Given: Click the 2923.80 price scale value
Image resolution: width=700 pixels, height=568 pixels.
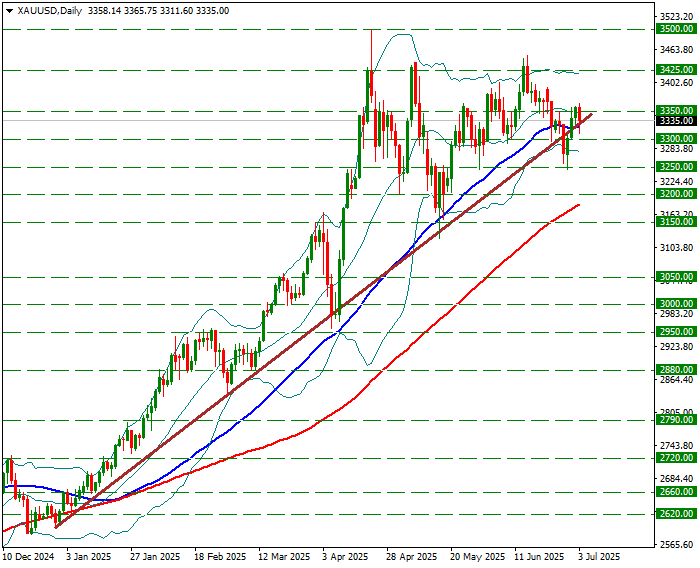Looking at the screenshot, I should pos(676,347).
